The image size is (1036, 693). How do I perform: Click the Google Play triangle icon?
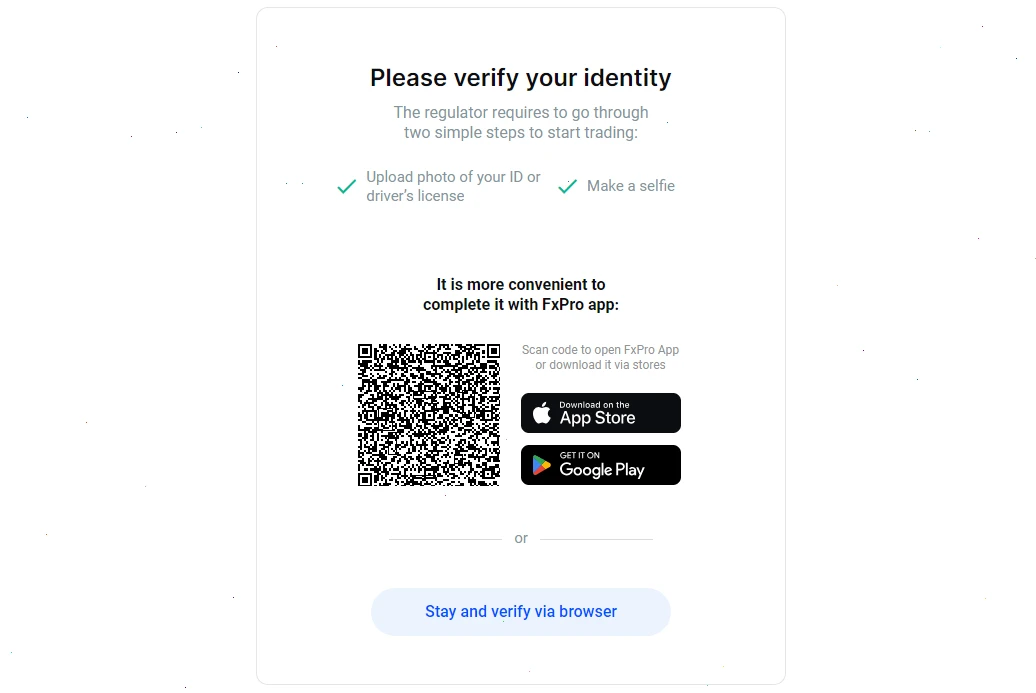coord(540,464)
